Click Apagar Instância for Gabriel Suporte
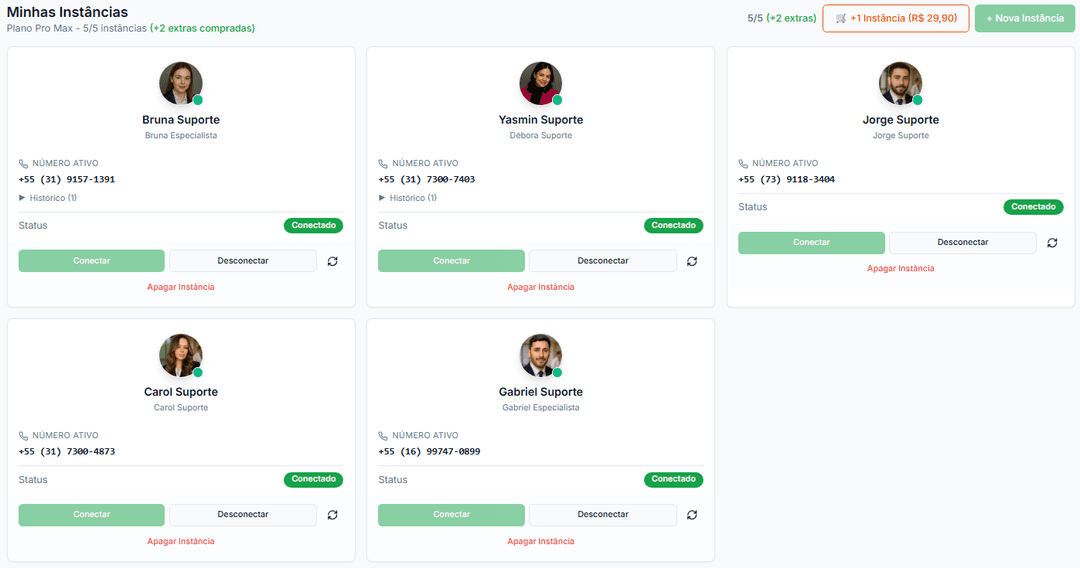The width and height of the screenshot is (1080, 568). pos(541,541)
